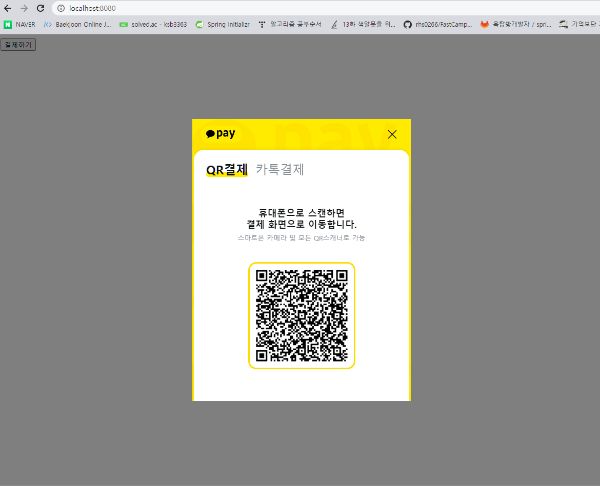Click the 결제하기 button at top left
600x486 pixels.
coord(18,45)
